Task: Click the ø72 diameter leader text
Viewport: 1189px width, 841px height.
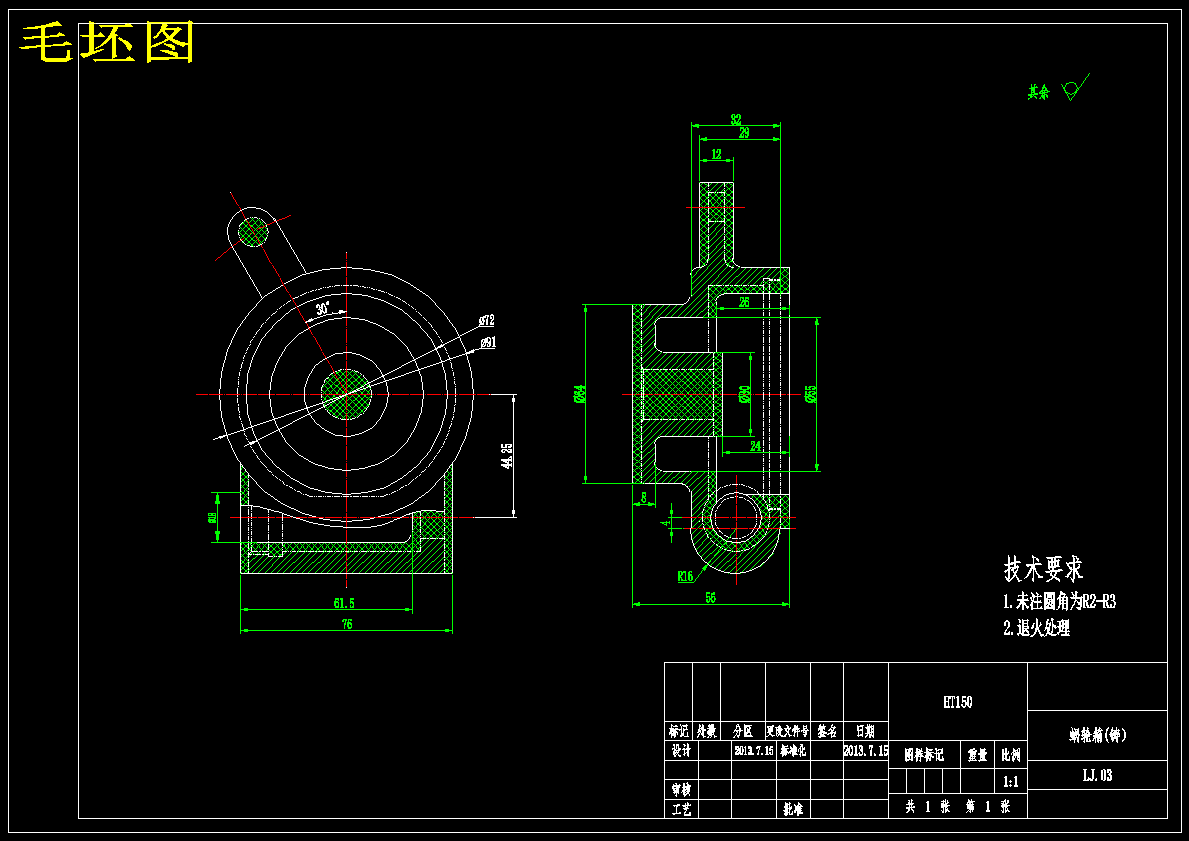Action: (486, 320)
